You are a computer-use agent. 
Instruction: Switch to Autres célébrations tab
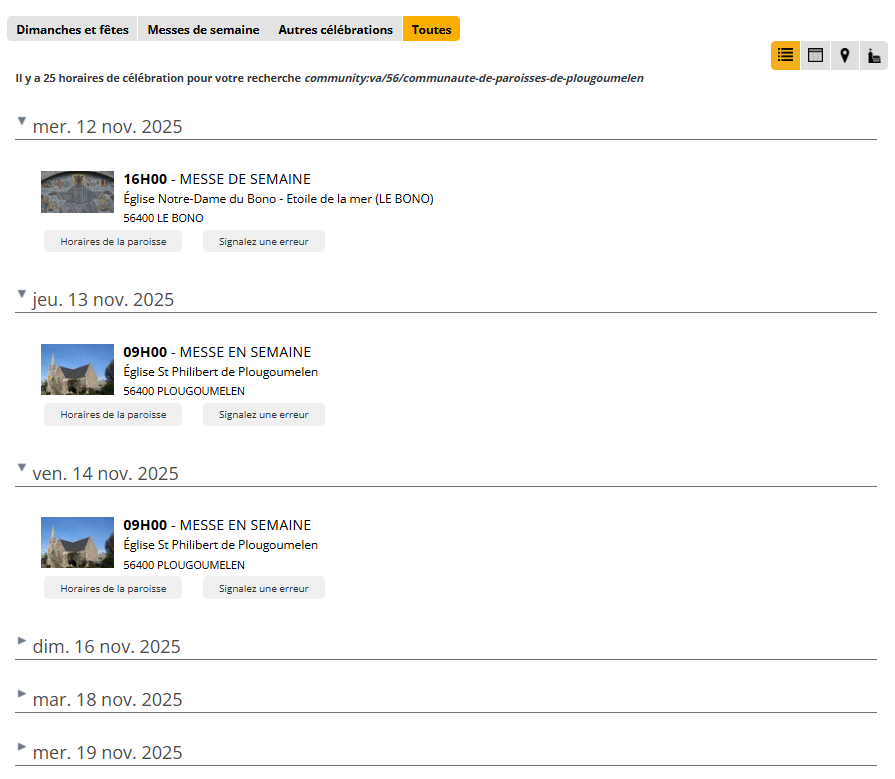click(x=335, y=29)
